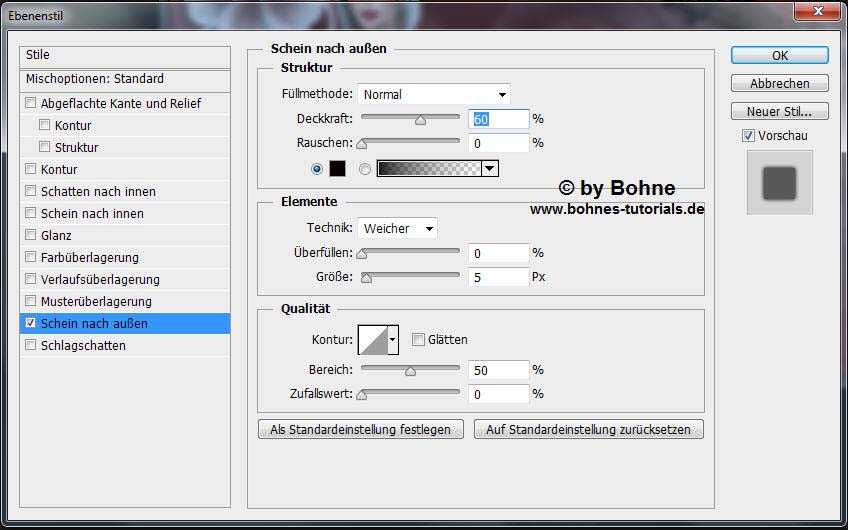Image resolution: width=848 pixels, height=530 pixels.
Task: Click Als Standardeinstellung festlegen button
Action: pos(360,429)
